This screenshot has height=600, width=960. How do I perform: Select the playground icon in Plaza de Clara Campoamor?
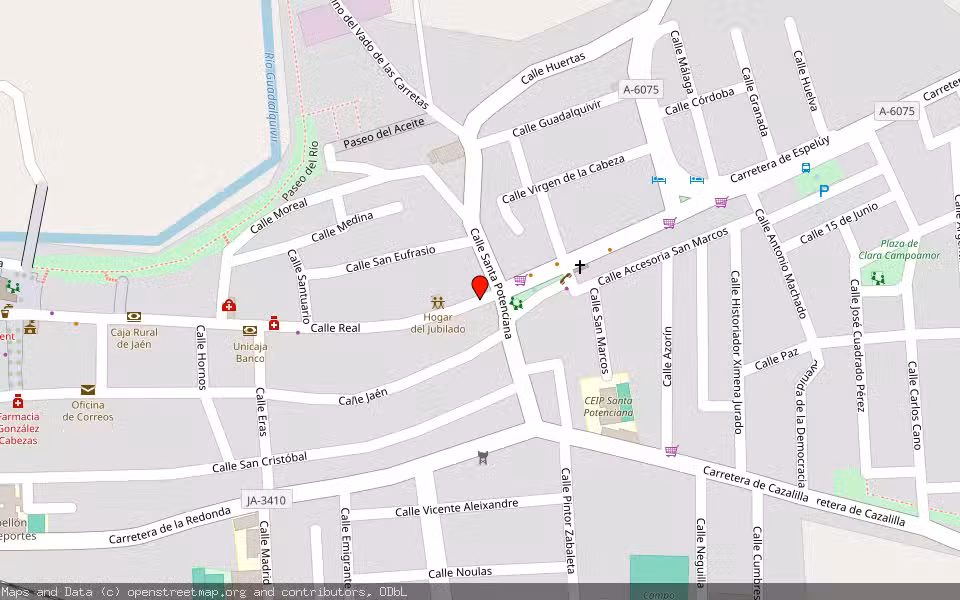878,278
